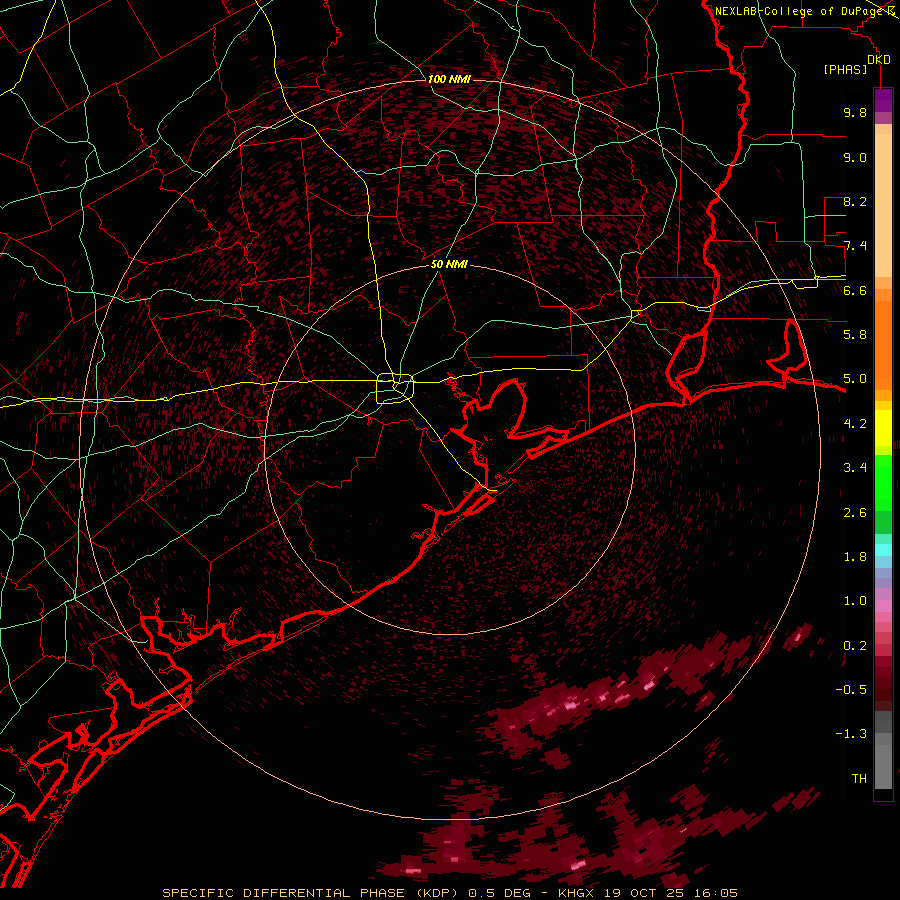Click the 0.2 scale value

[x=855, y=646]
